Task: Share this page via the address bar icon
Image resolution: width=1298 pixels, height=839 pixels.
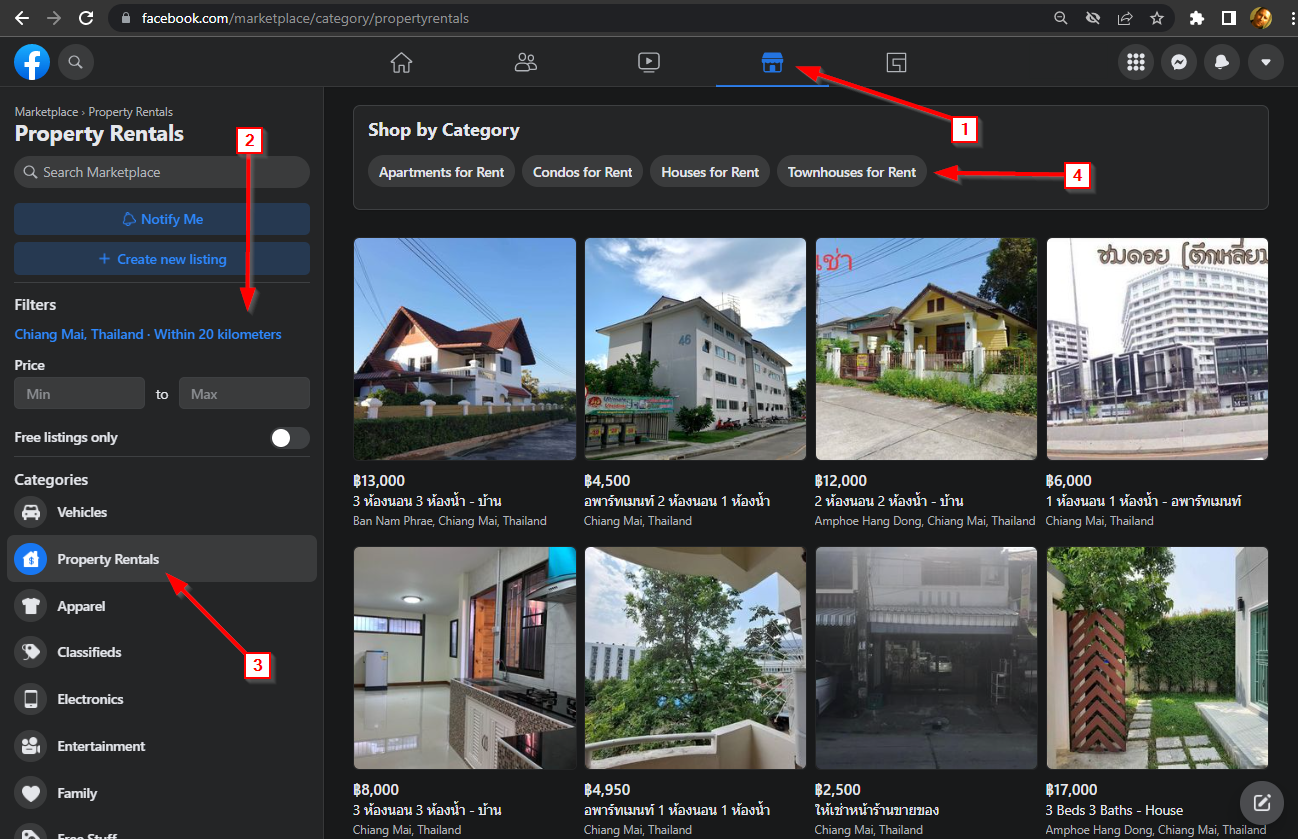Action: [1125, 18]
